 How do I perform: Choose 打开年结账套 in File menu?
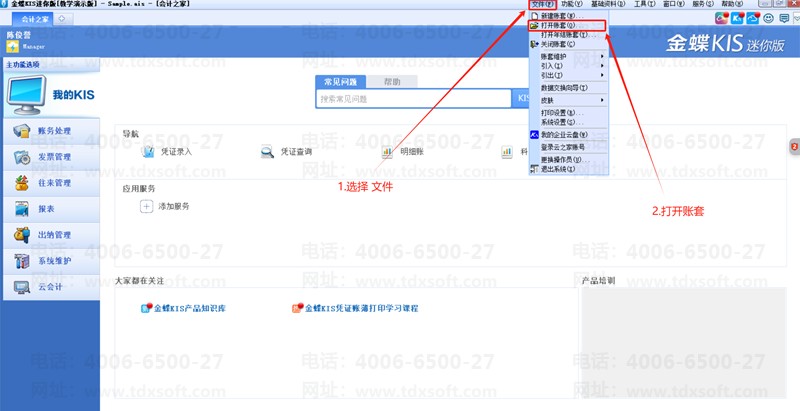click(568, 35)
